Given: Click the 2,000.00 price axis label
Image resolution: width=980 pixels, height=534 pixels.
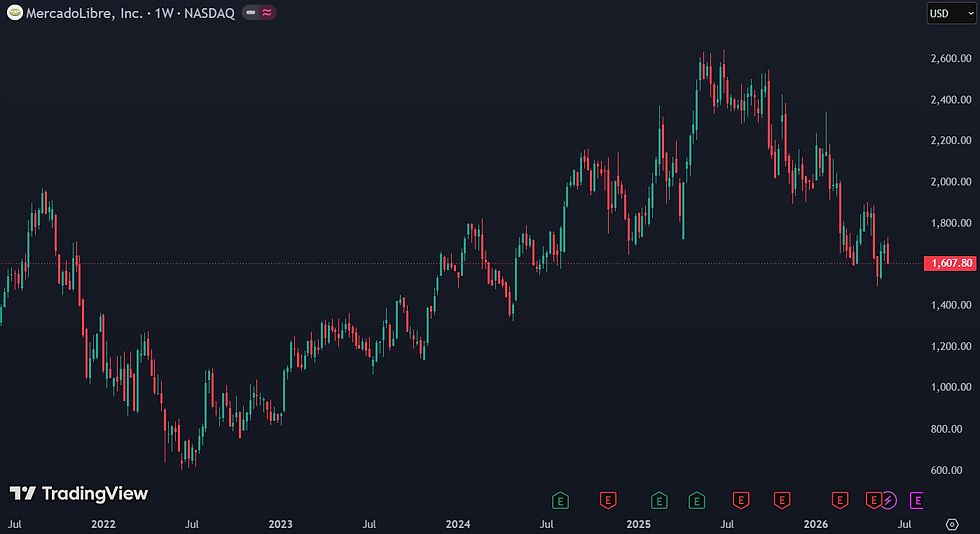Looking at the screenshot, I should click(x=951, y=181).
